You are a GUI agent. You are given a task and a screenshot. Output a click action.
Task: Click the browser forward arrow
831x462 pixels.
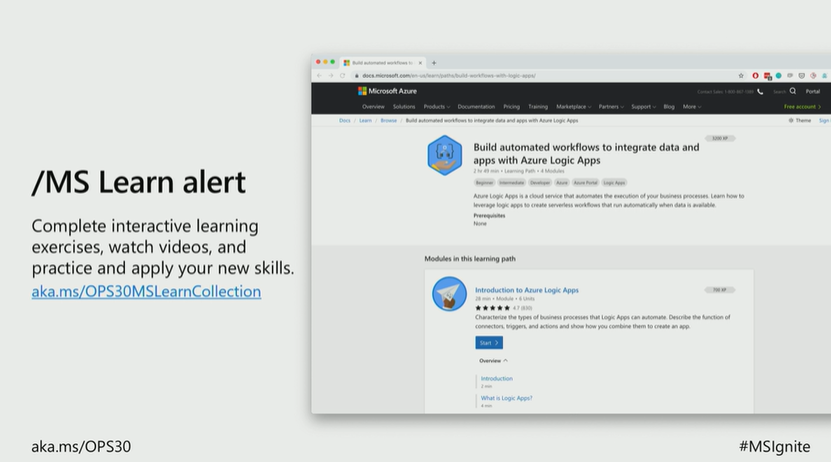pos(331,76)
